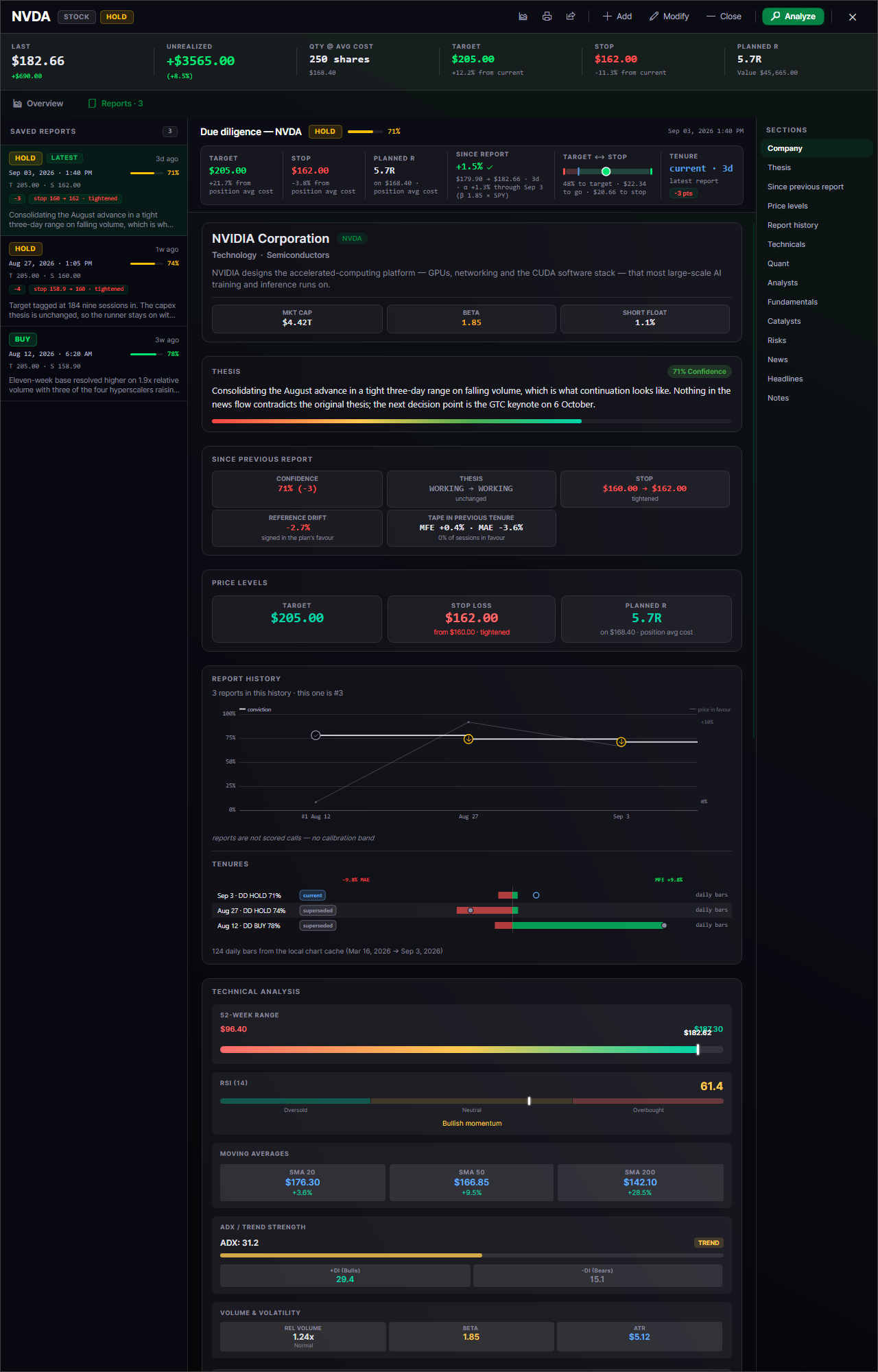Click the Close position button
Viewport: 878px width, 1372px height.
click(x=724, y=16)
